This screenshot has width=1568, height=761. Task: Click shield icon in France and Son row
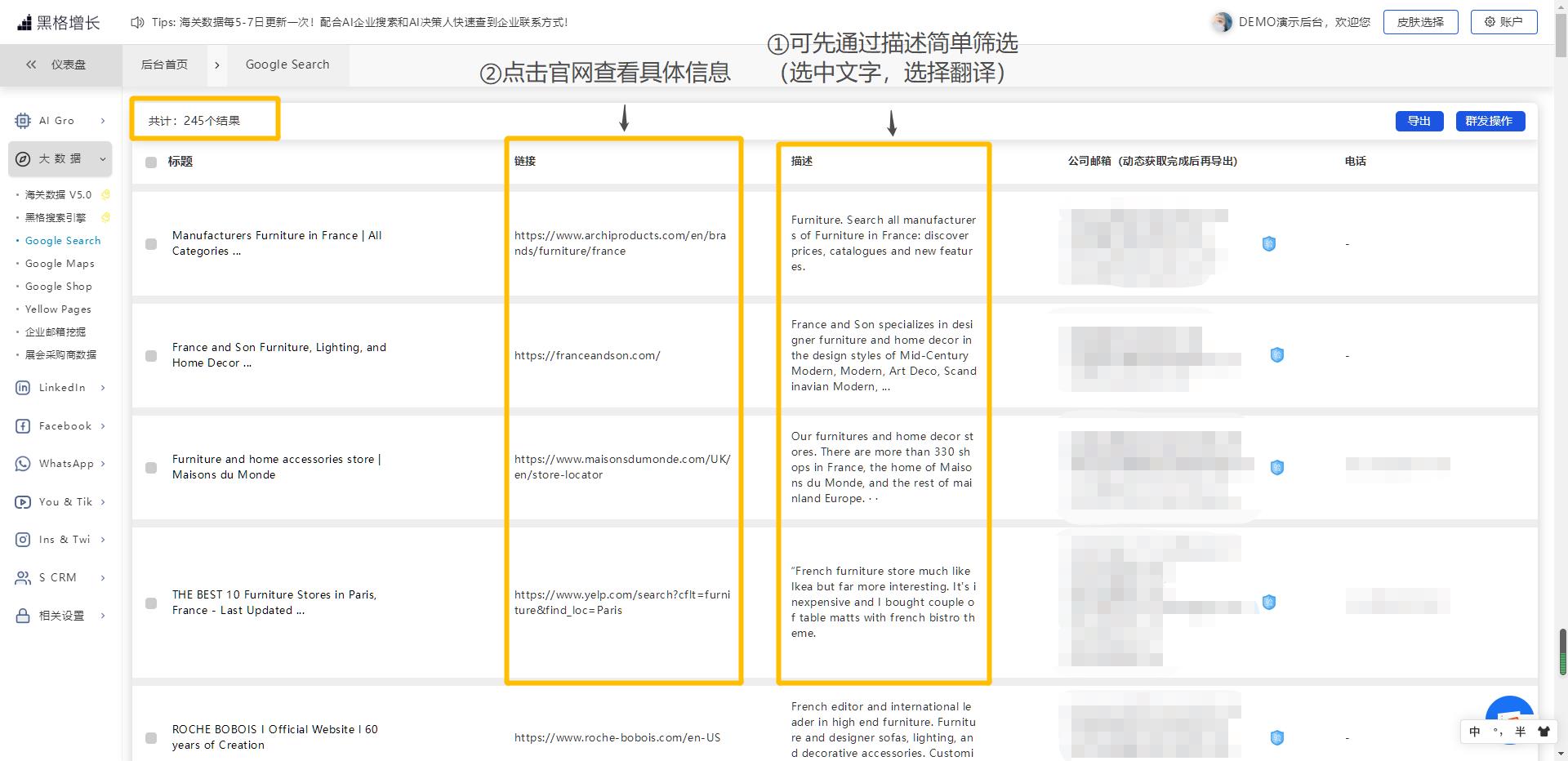1277,355
